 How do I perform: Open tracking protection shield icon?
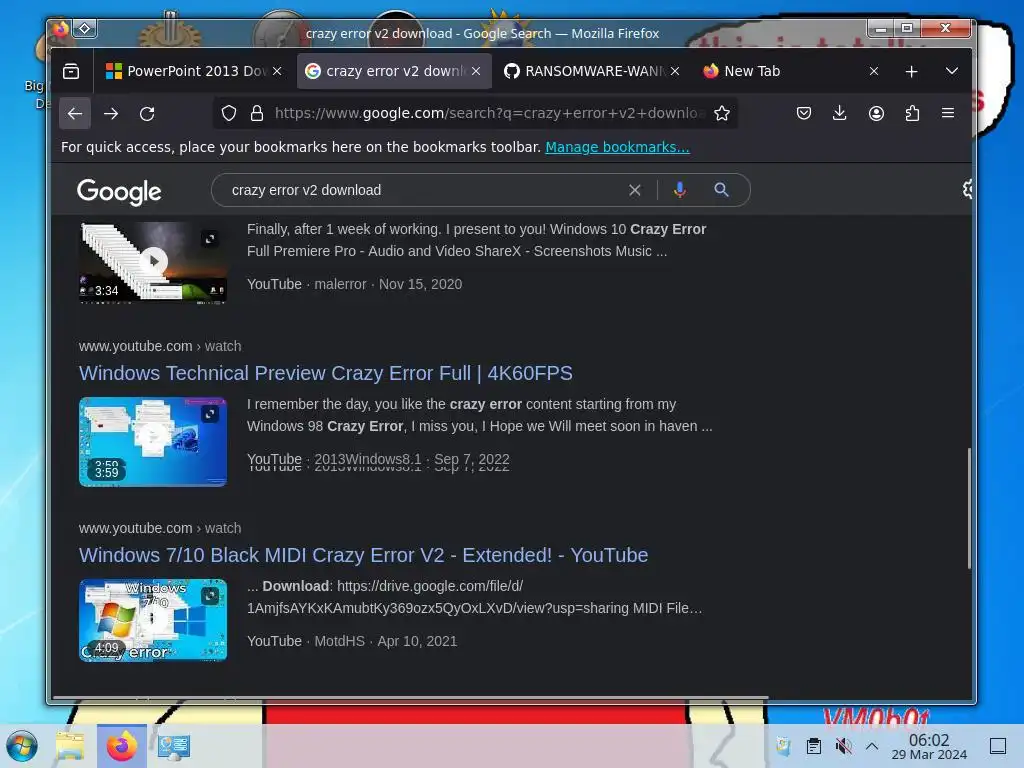229,114
